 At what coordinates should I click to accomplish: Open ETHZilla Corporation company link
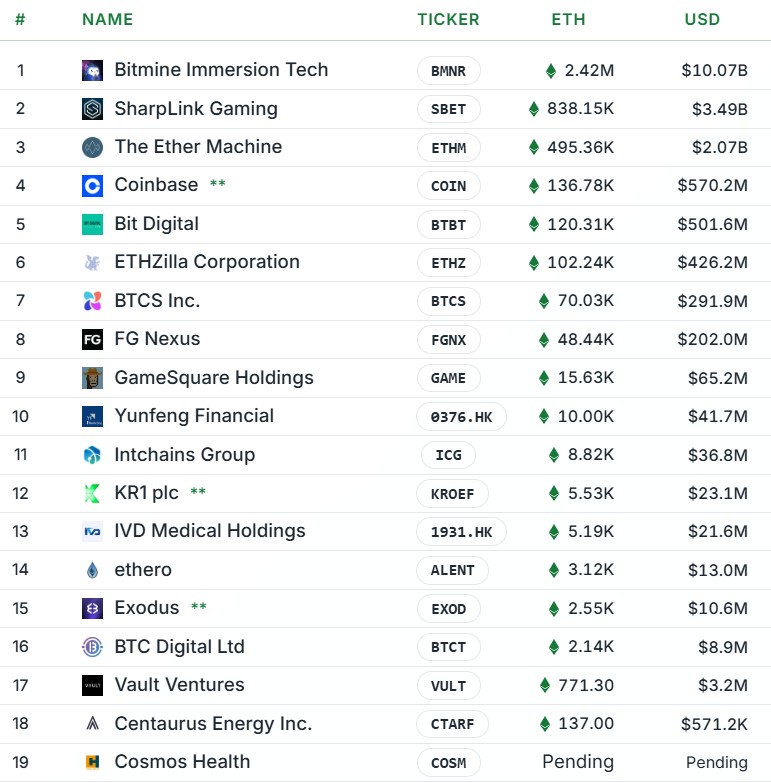pyautogui.click(x=207, y=262)
